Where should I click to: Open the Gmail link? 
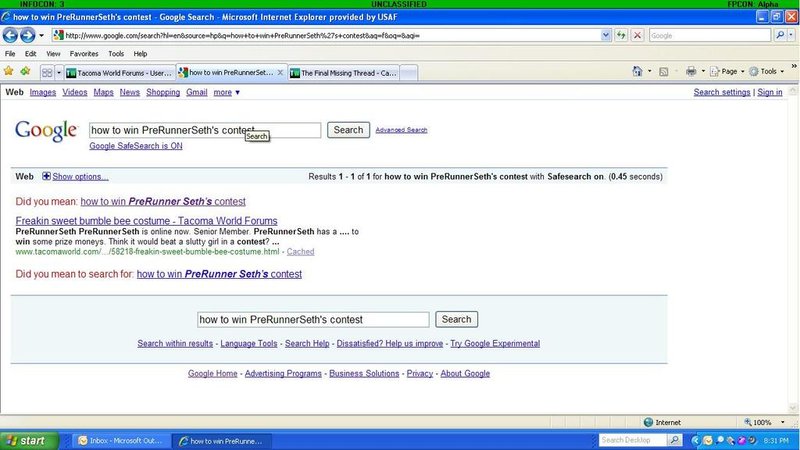[x=196, y=92]
